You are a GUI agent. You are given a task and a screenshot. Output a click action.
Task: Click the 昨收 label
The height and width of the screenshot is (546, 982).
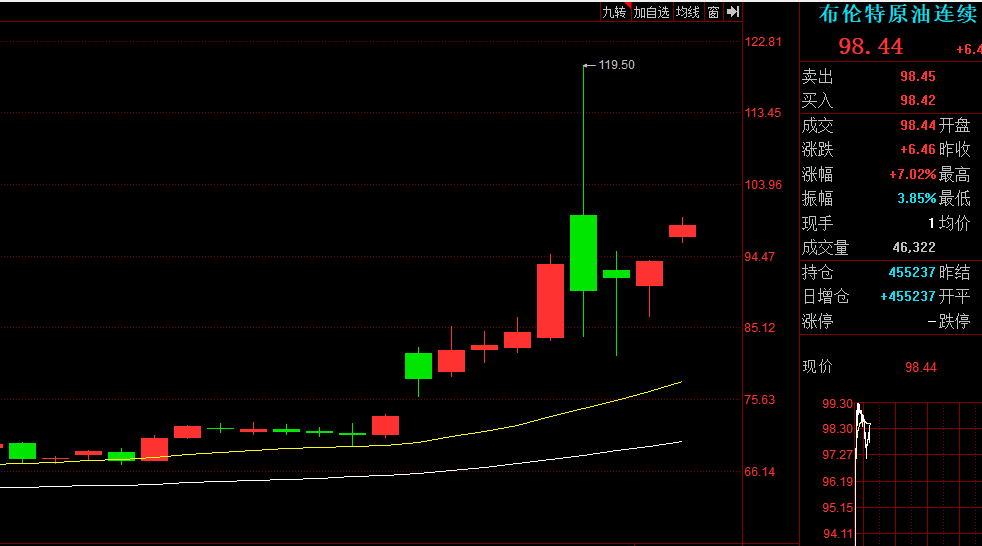click(954, 149)
